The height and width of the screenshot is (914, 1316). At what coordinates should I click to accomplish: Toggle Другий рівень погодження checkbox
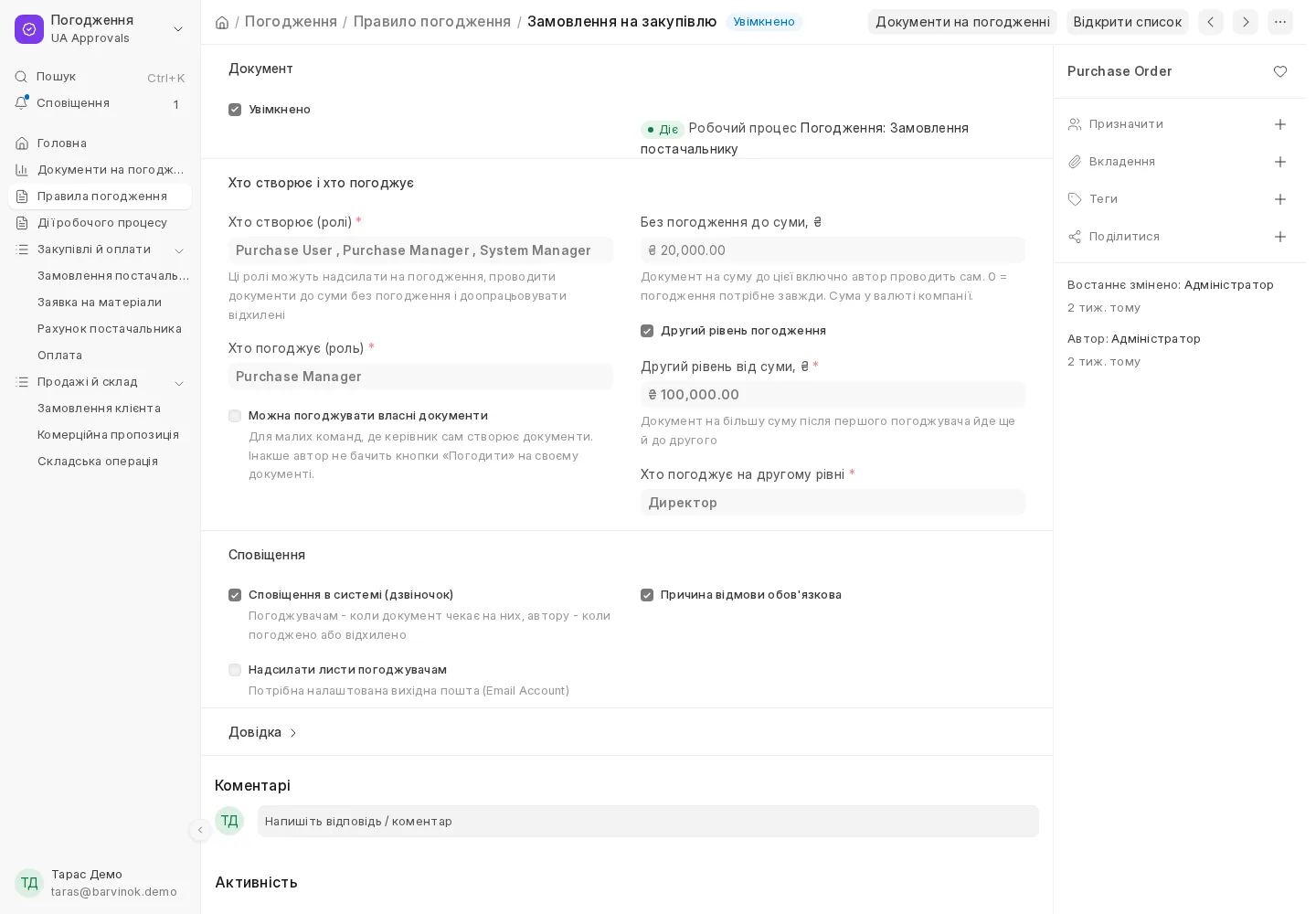pyautogui.click(x=647, y=331)
